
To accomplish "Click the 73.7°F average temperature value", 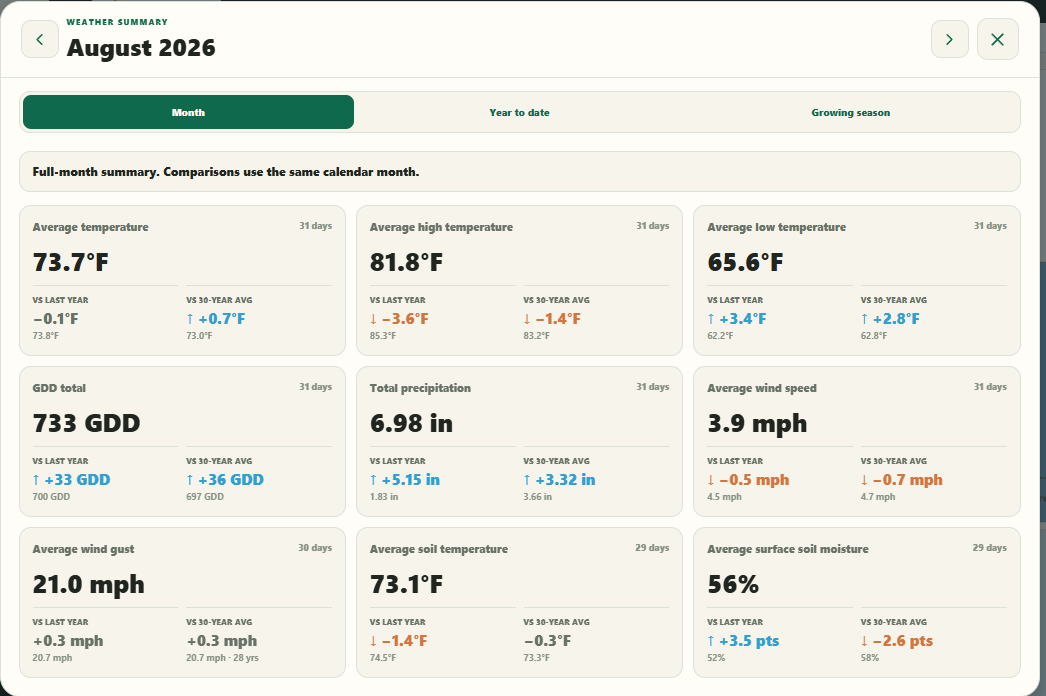I will point(70,262).
